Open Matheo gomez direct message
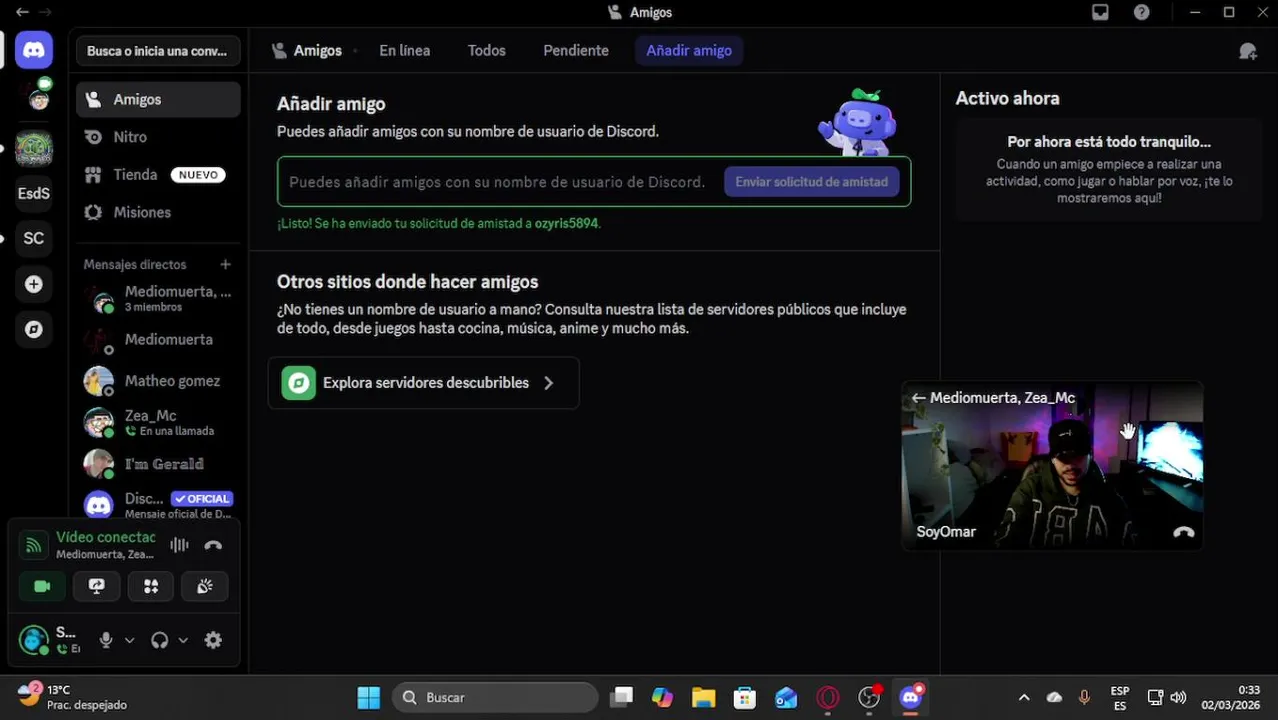This screenshot has height=720, width=1278. click(x=158, y=381)
